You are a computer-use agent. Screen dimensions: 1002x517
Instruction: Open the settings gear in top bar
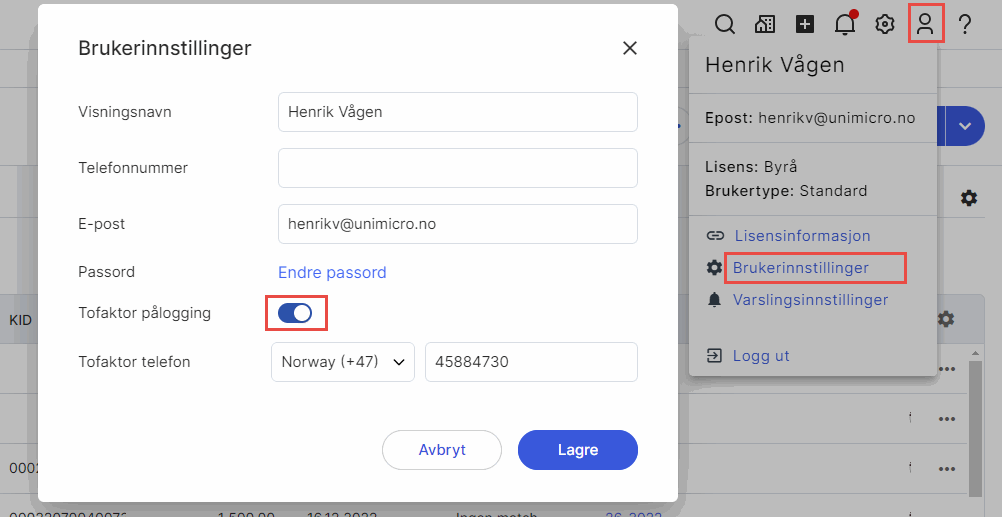coord(885,25)
